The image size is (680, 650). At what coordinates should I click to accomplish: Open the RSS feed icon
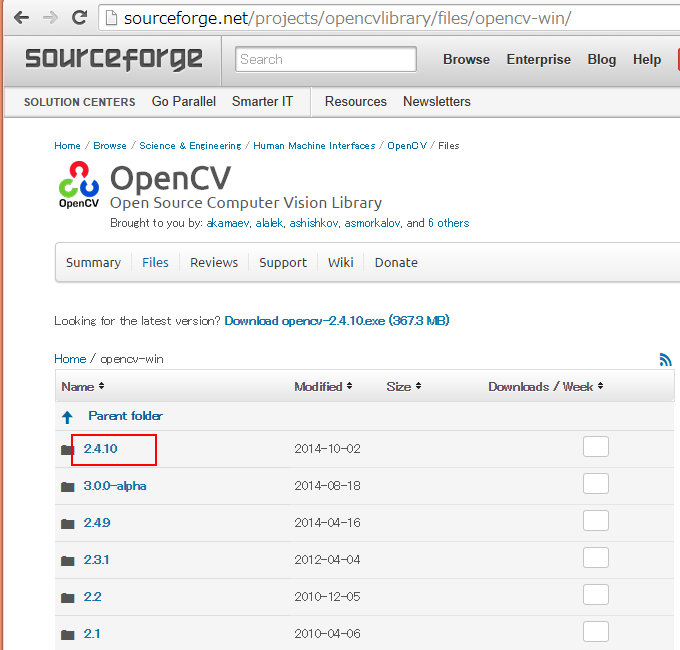(x=665, y=359)
